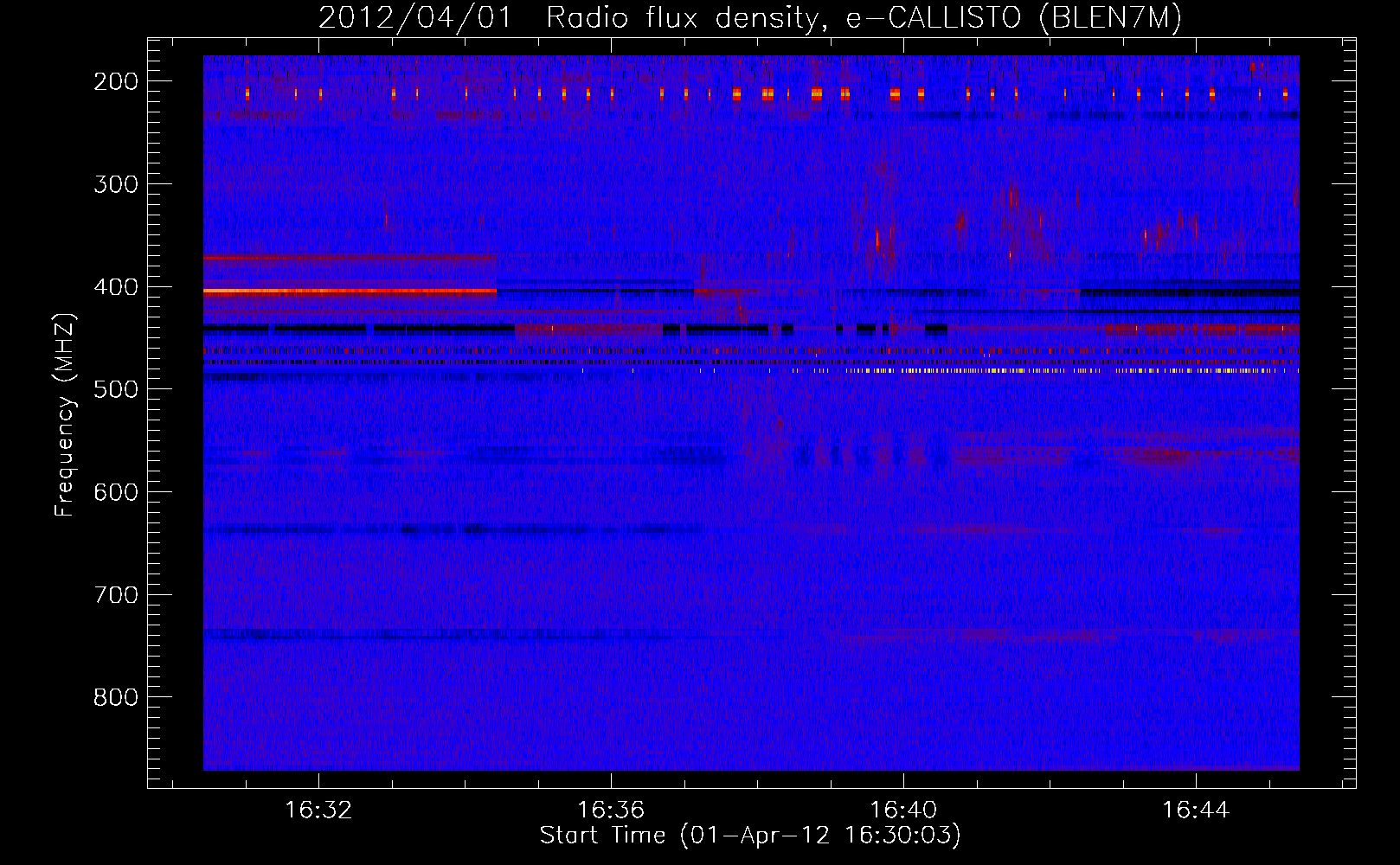Click the 'Start Time (01-Apr-12 16:30:03)' label
1400x865 pixels.
pyautogui.click(x=750, y=836)
